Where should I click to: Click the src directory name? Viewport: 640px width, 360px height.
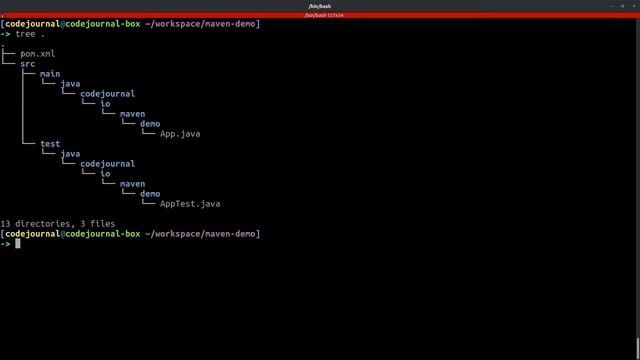28,64
